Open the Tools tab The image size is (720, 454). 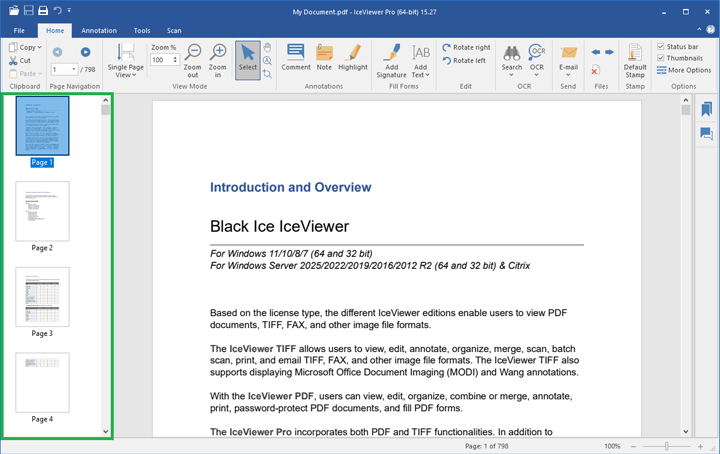[x=142, y=30]
